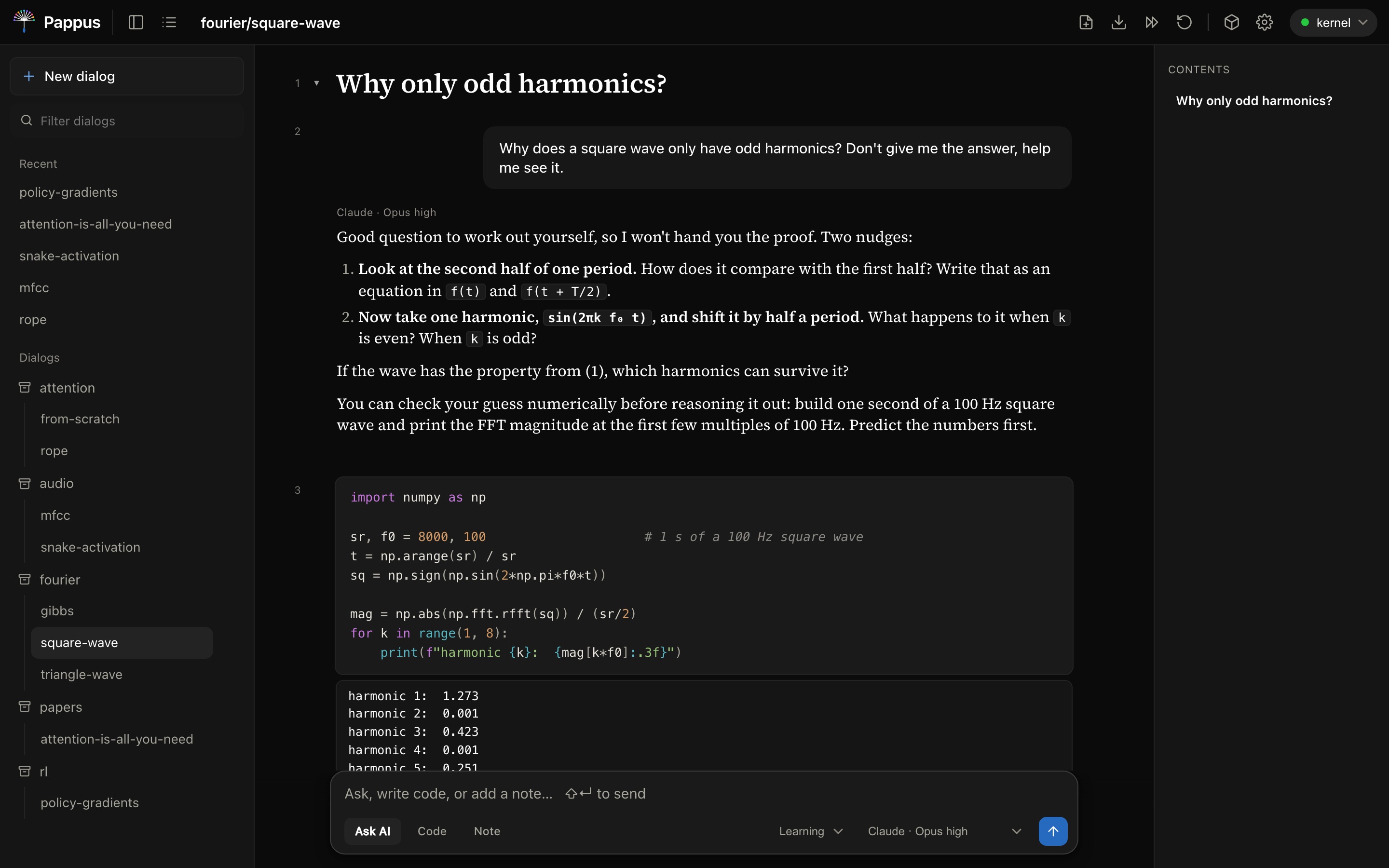Focus the Filter dialogs field
Viewport: 1389px width, 868px height.
[x=127, y=121]
